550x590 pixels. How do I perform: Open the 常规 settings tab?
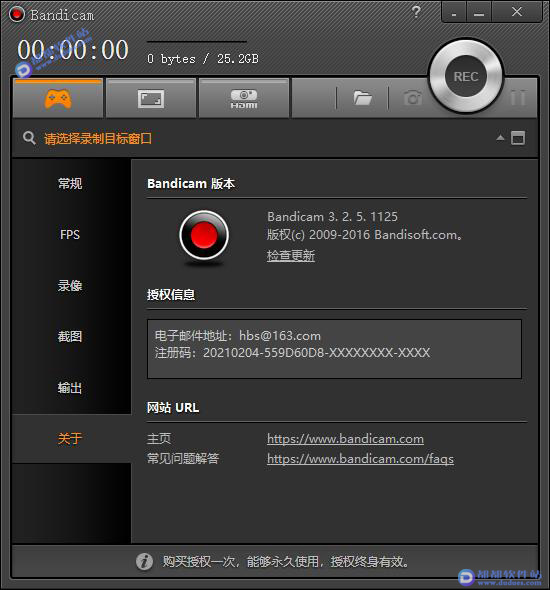point(70,184)
